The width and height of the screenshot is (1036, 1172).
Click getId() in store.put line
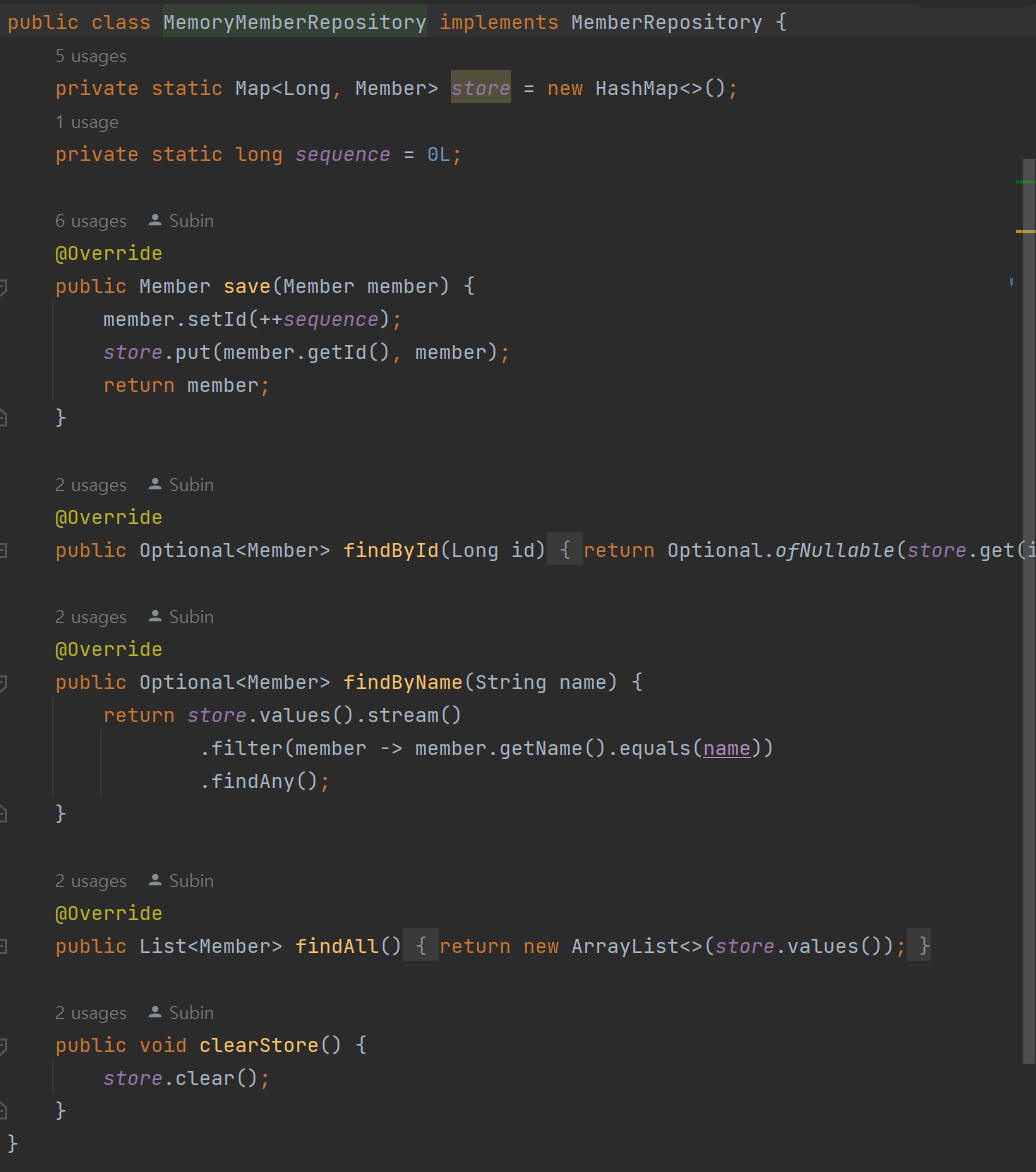coord(348,352)
